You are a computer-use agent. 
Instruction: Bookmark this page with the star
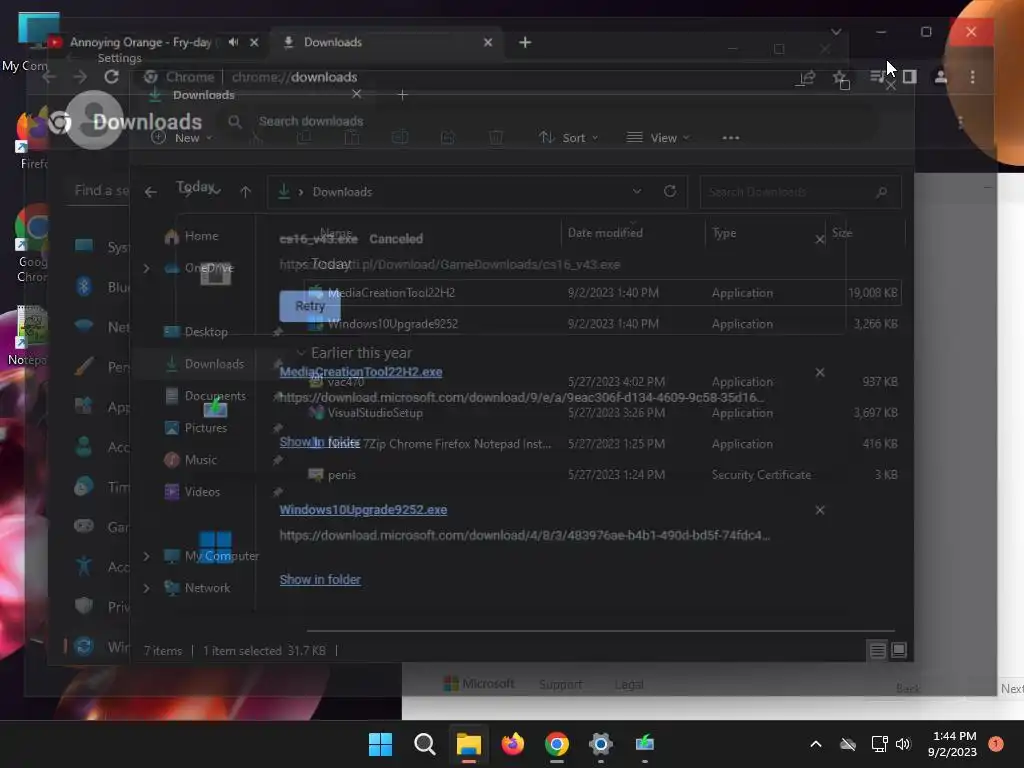click(840, 77)
